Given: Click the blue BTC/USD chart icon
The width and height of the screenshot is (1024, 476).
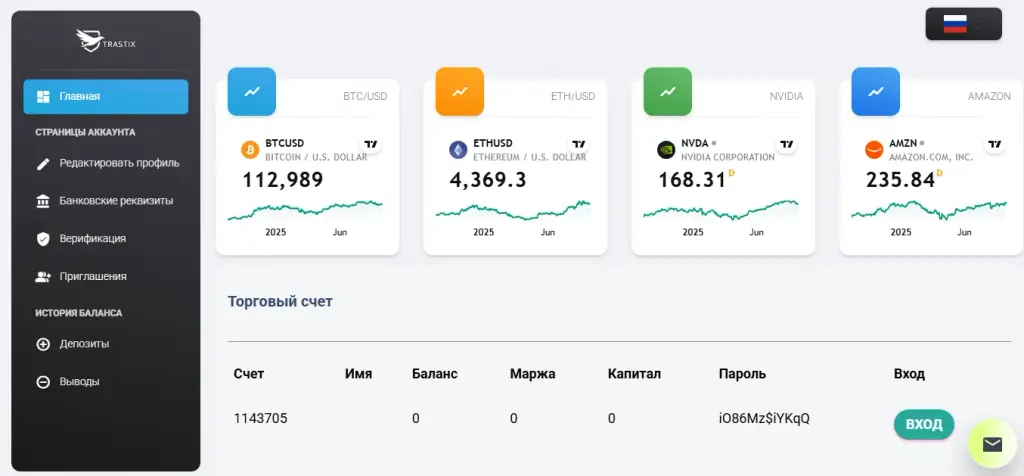Looking at the screenshot, I should click(251, 91).
